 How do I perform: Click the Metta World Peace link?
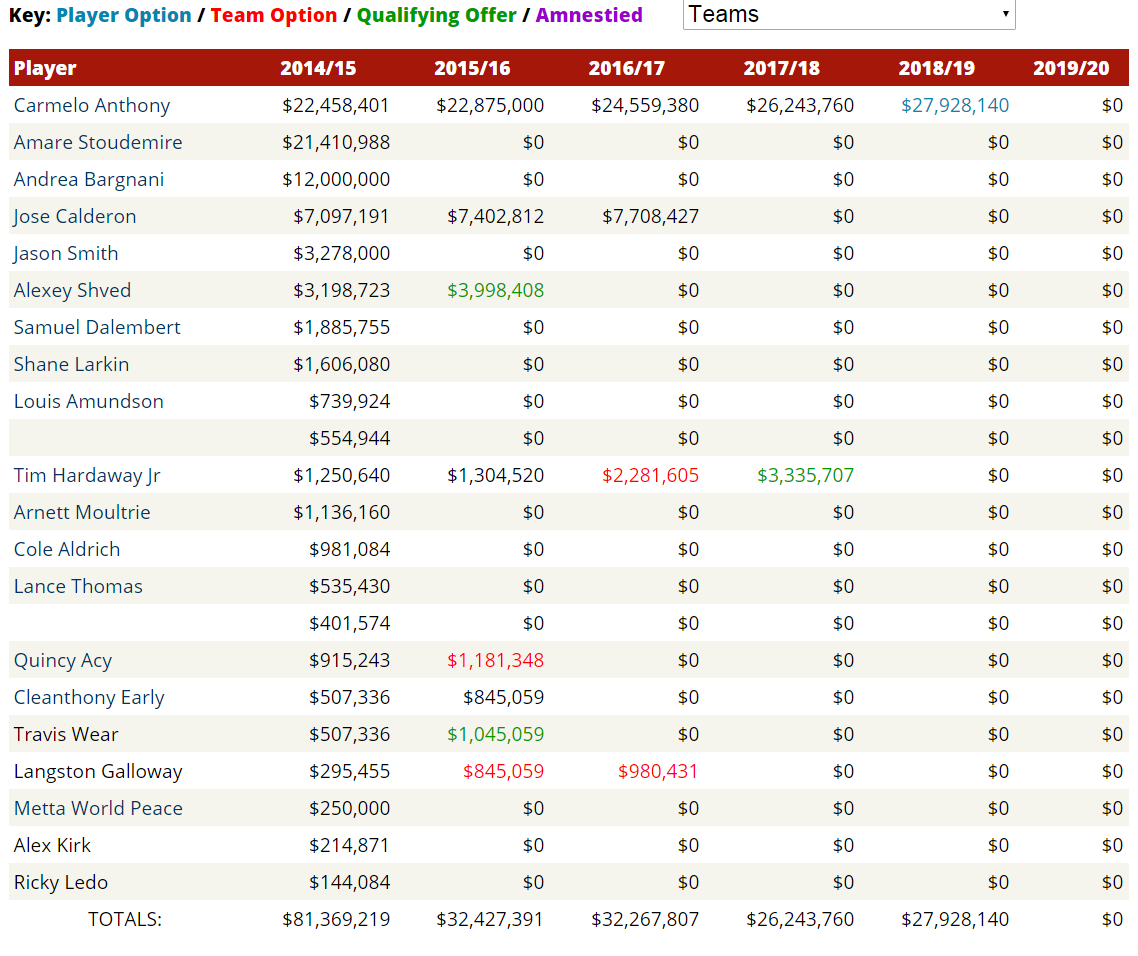coord(98,809)
